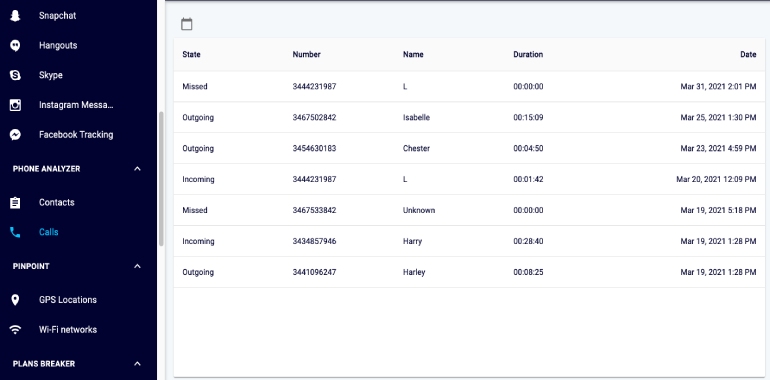Viewport: 770px width, 380px height.
Task: Select the name Chester
Action: (x=416, y=148)
